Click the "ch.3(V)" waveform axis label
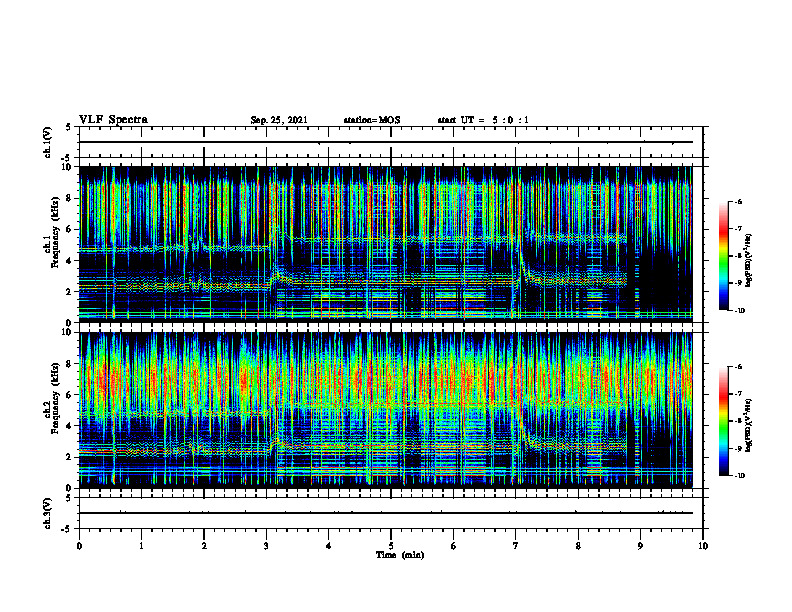This screenshot has height=612, width=792. tap(48, 514)
